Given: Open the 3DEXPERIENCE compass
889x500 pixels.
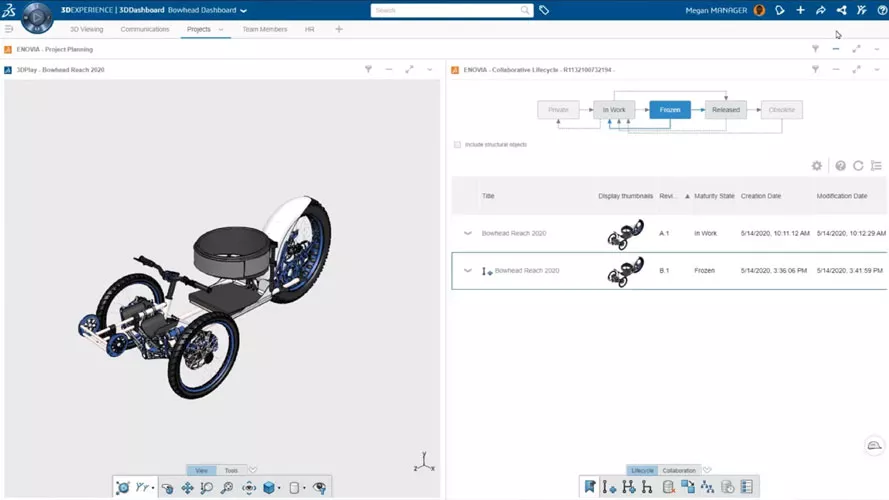Looking at the screenshot, I should pyautogui.click(x=37, y=17).
